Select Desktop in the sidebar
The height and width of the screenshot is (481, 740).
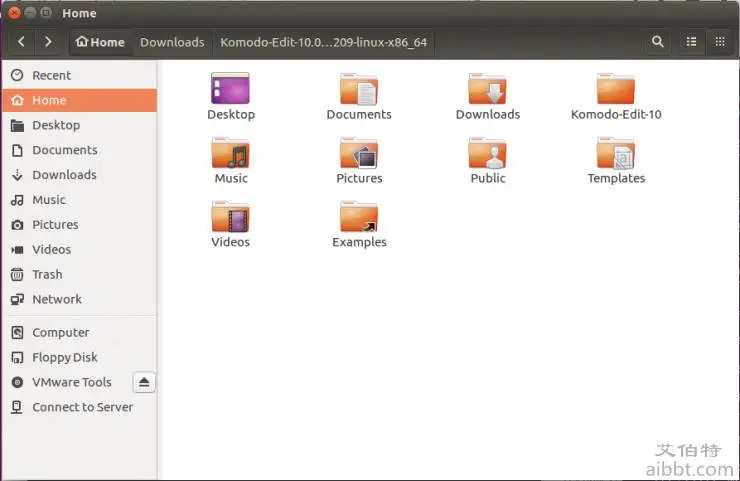click(80, 125)
